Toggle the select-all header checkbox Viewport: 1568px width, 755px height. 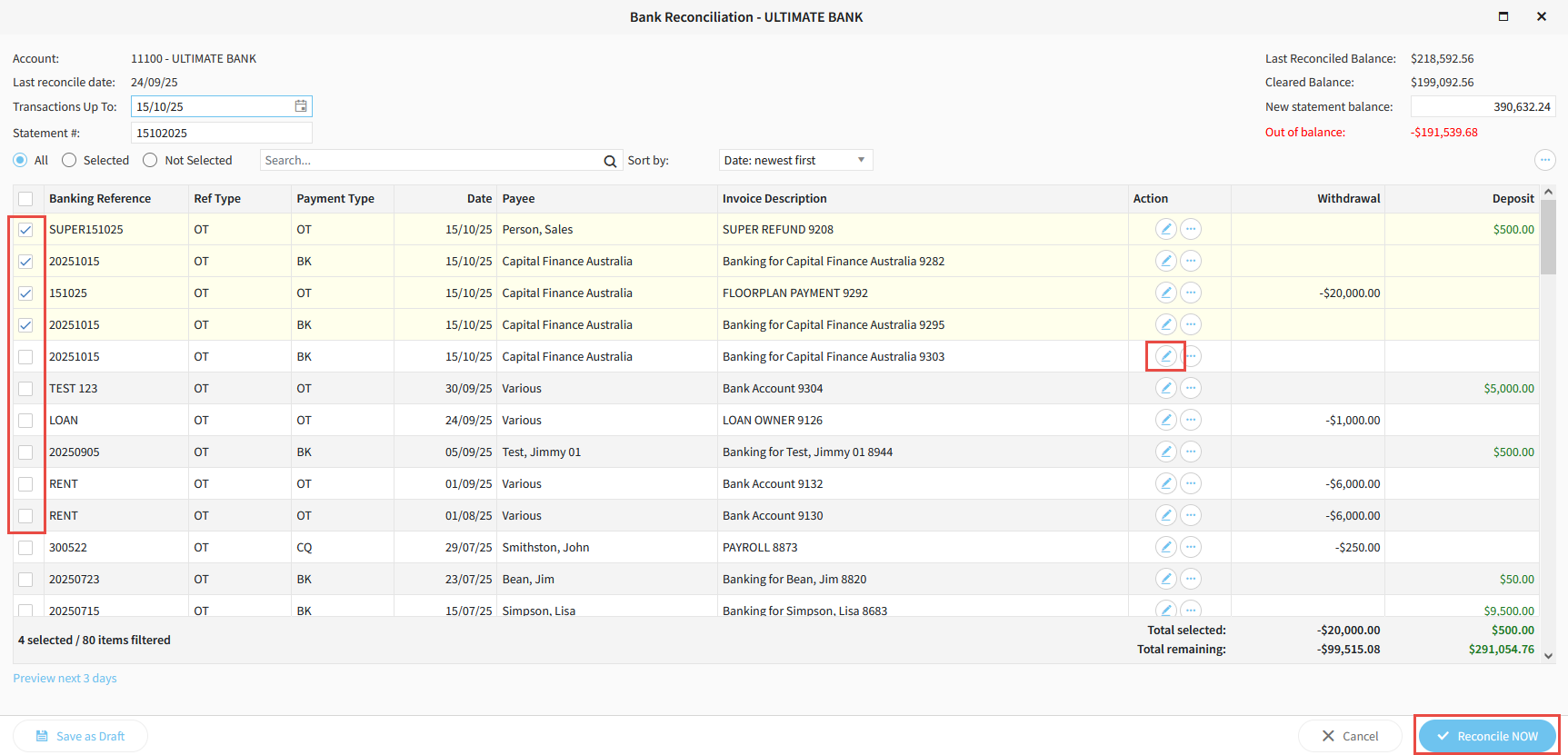pos(25,199)
